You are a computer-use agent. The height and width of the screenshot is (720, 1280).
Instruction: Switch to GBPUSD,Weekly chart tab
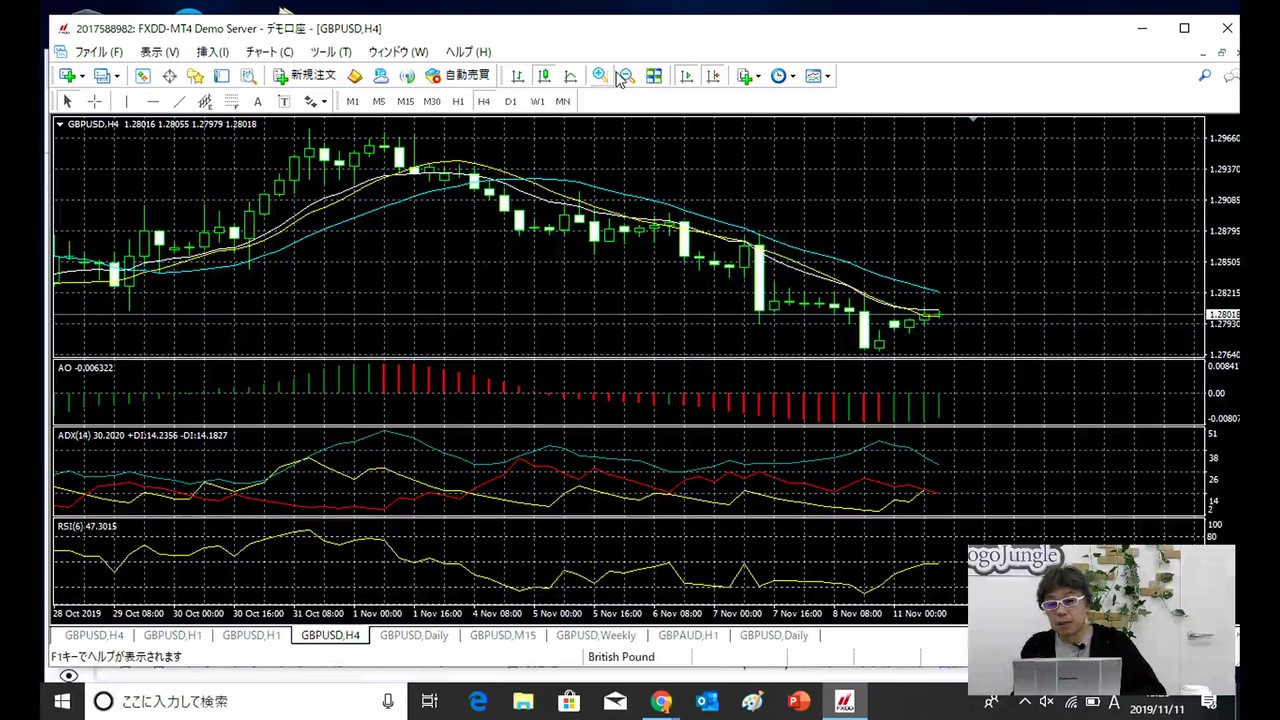click(x=595, y=635)
